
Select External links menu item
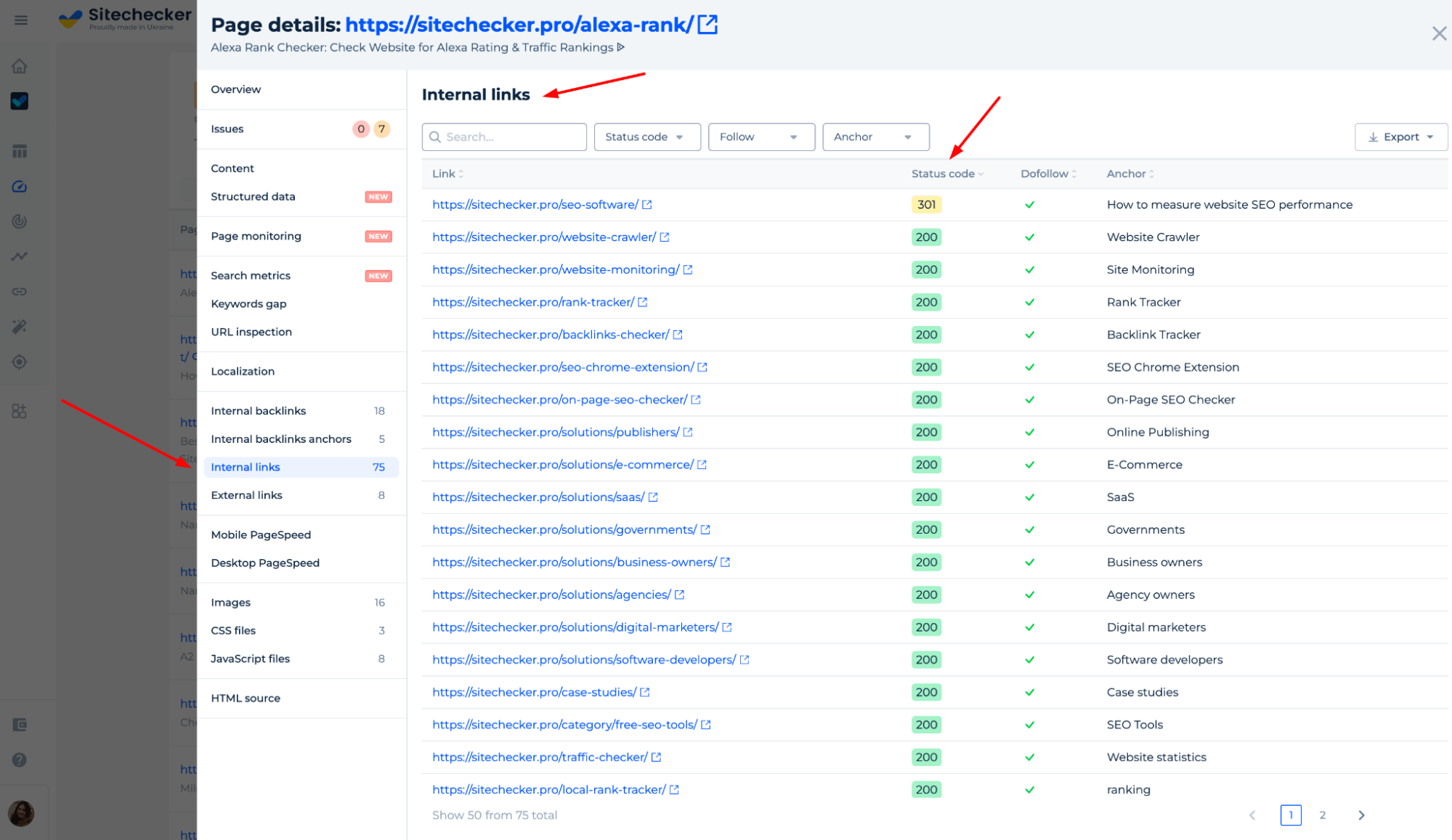tap(246, 494)
